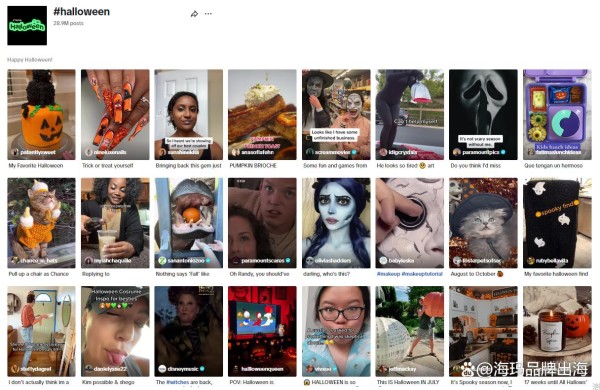This screenshot has width=600, height=390.
Task: Click sanantoniozoo profile avatar icon
Action: (162, 260)
